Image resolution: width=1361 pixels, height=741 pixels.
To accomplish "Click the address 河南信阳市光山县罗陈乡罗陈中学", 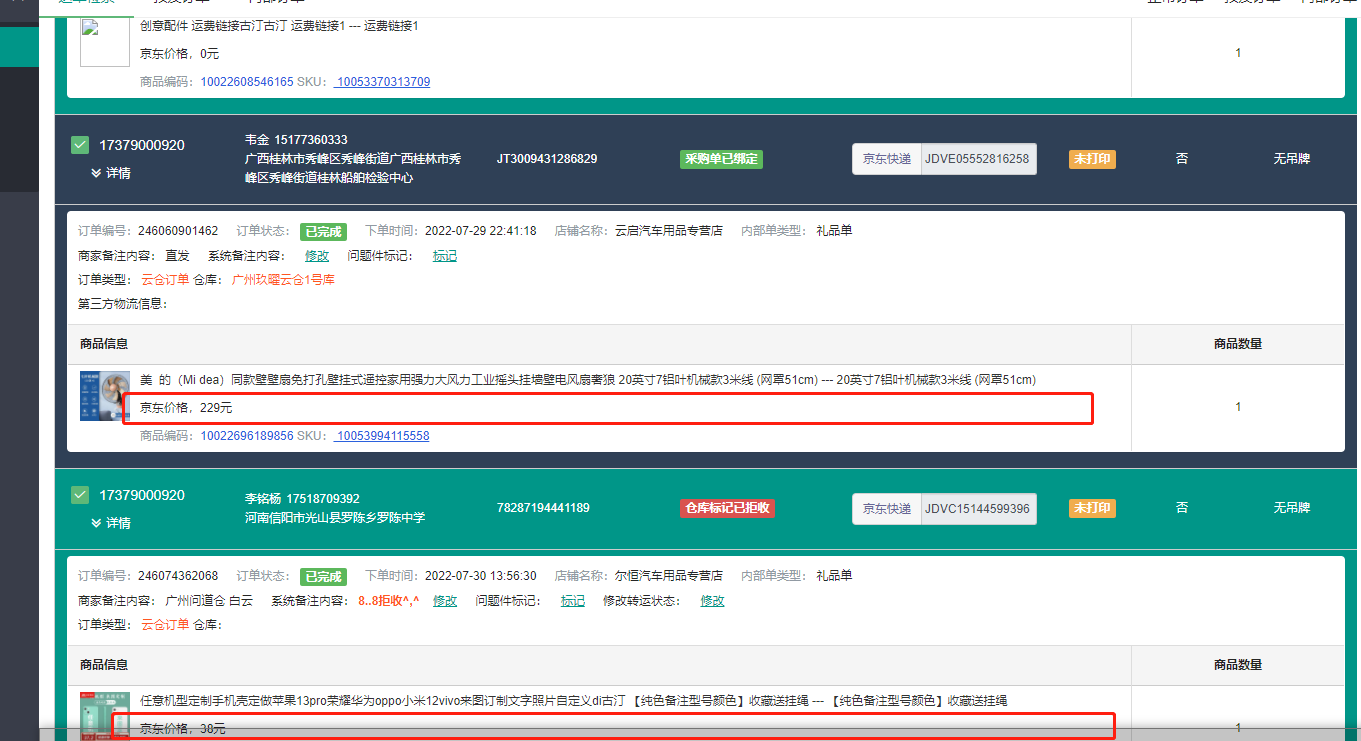I will 335,518.
